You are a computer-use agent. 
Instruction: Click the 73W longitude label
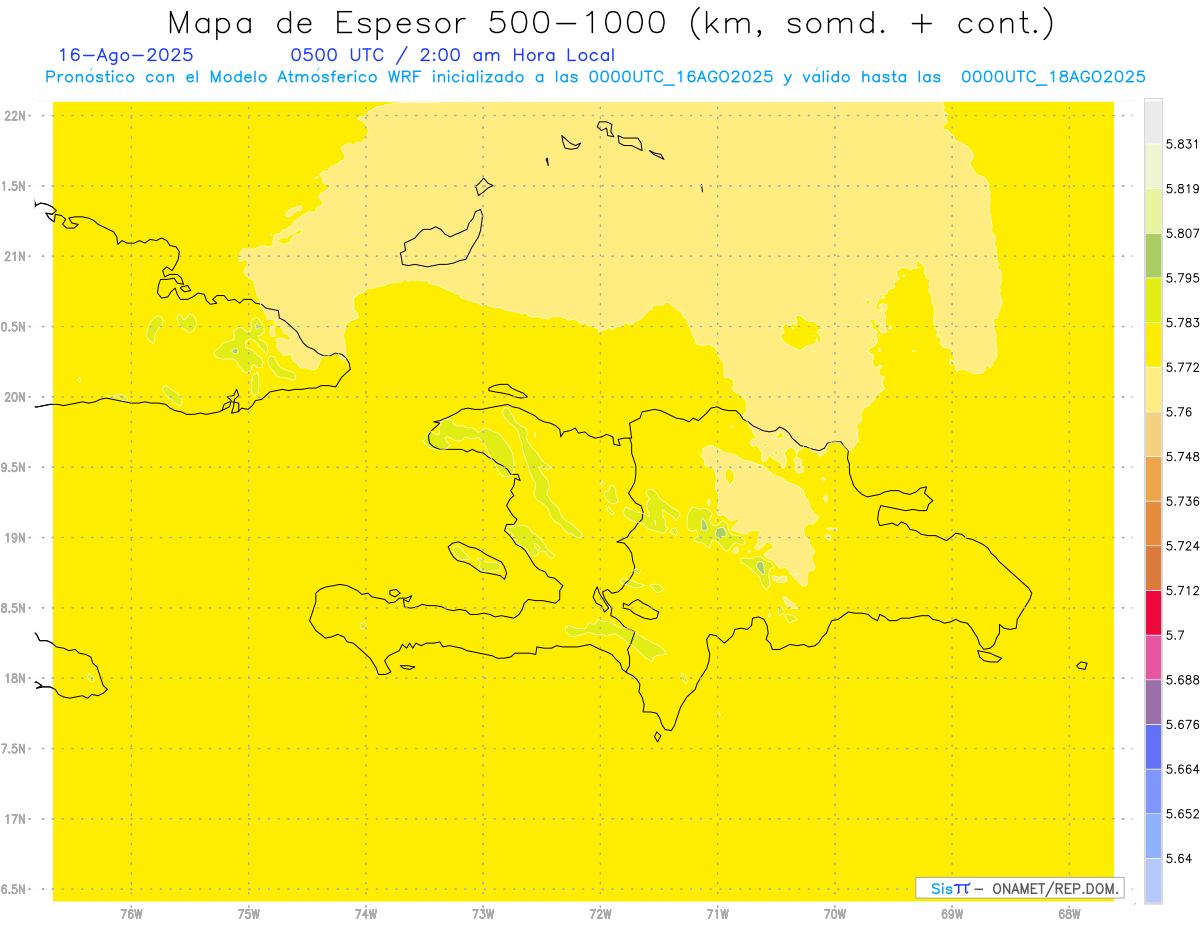pos(483,915)
